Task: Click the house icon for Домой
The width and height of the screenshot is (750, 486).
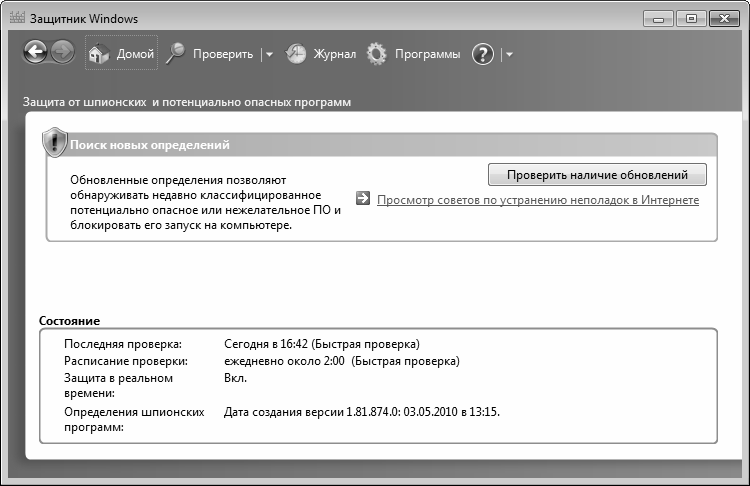Action: (99, 54)
